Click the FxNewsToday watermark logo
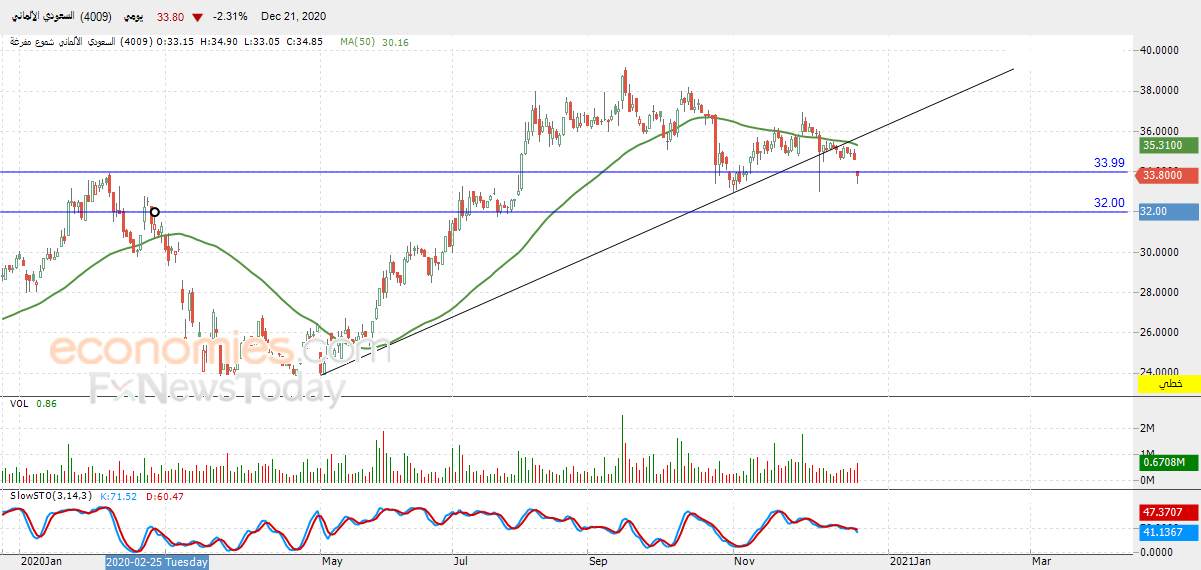Viewport: 1201px width, 570px height. tap(217, 388)
